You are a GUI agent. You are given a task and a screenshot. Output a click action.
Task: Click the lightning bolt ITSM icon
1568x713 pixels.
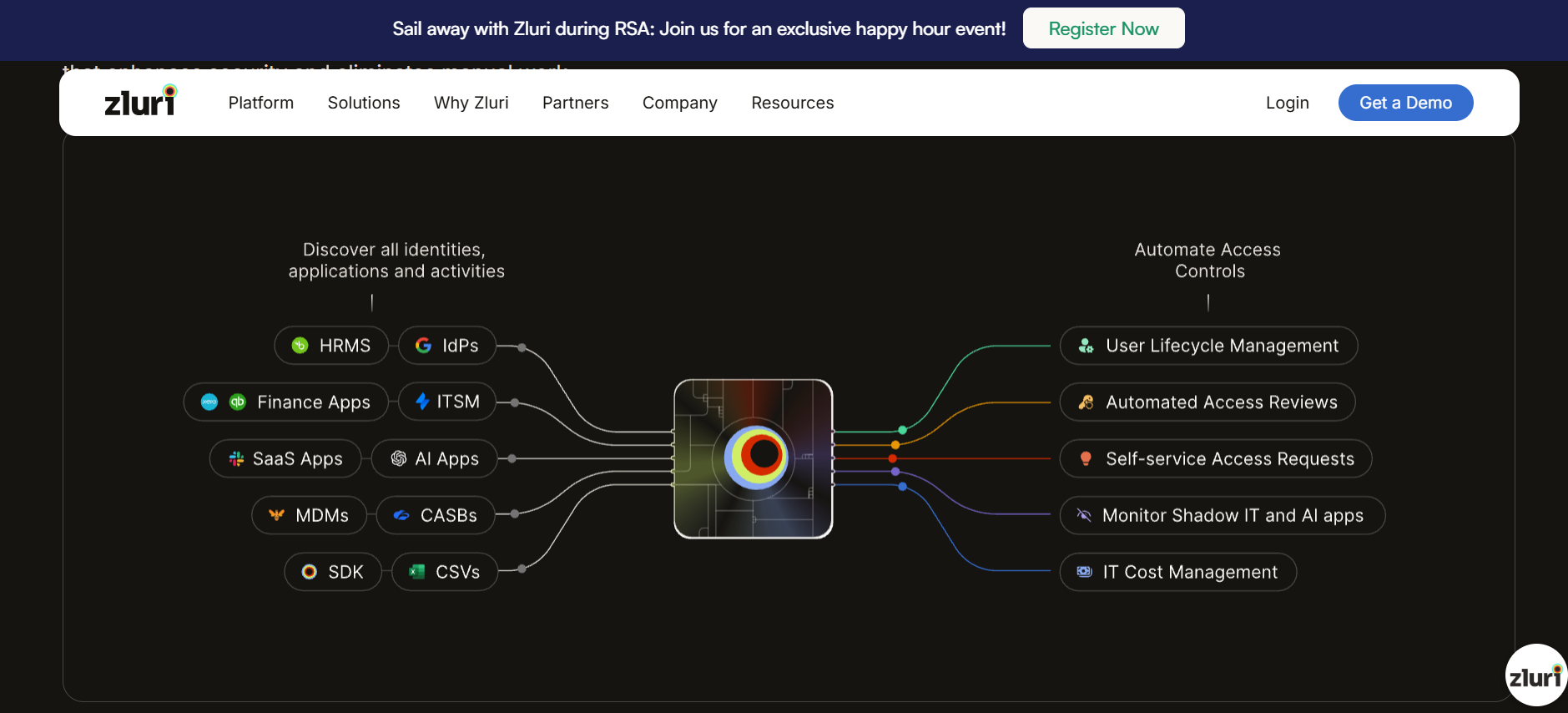(x=423, y=402)
